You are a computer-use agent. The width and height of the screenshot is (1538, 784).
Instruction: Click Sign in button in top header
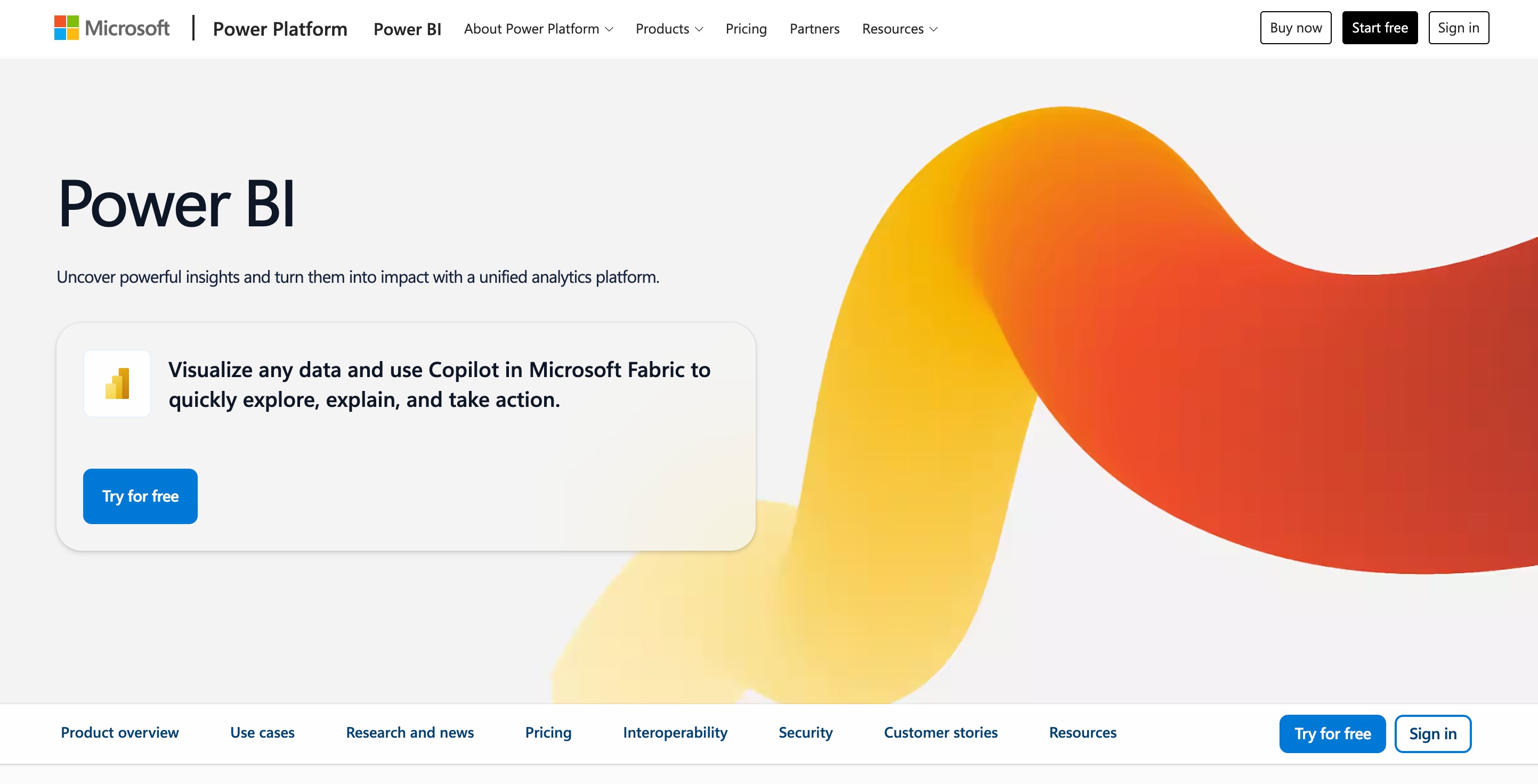(1459, 28)
